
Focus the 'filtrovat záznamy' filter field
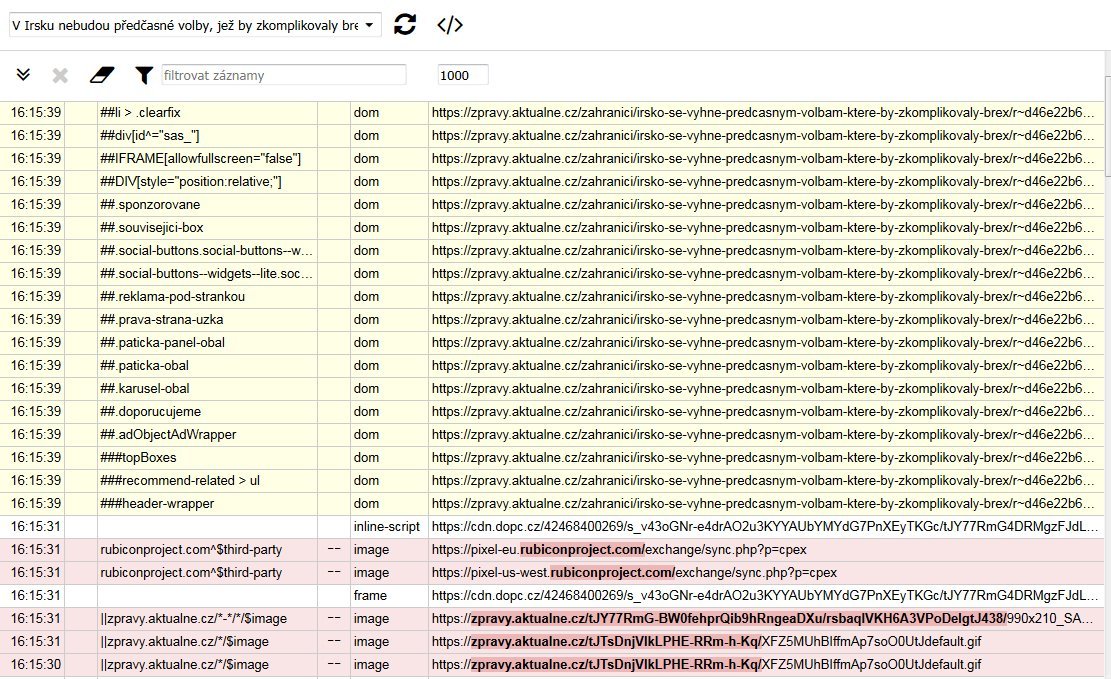pos(284,75)
